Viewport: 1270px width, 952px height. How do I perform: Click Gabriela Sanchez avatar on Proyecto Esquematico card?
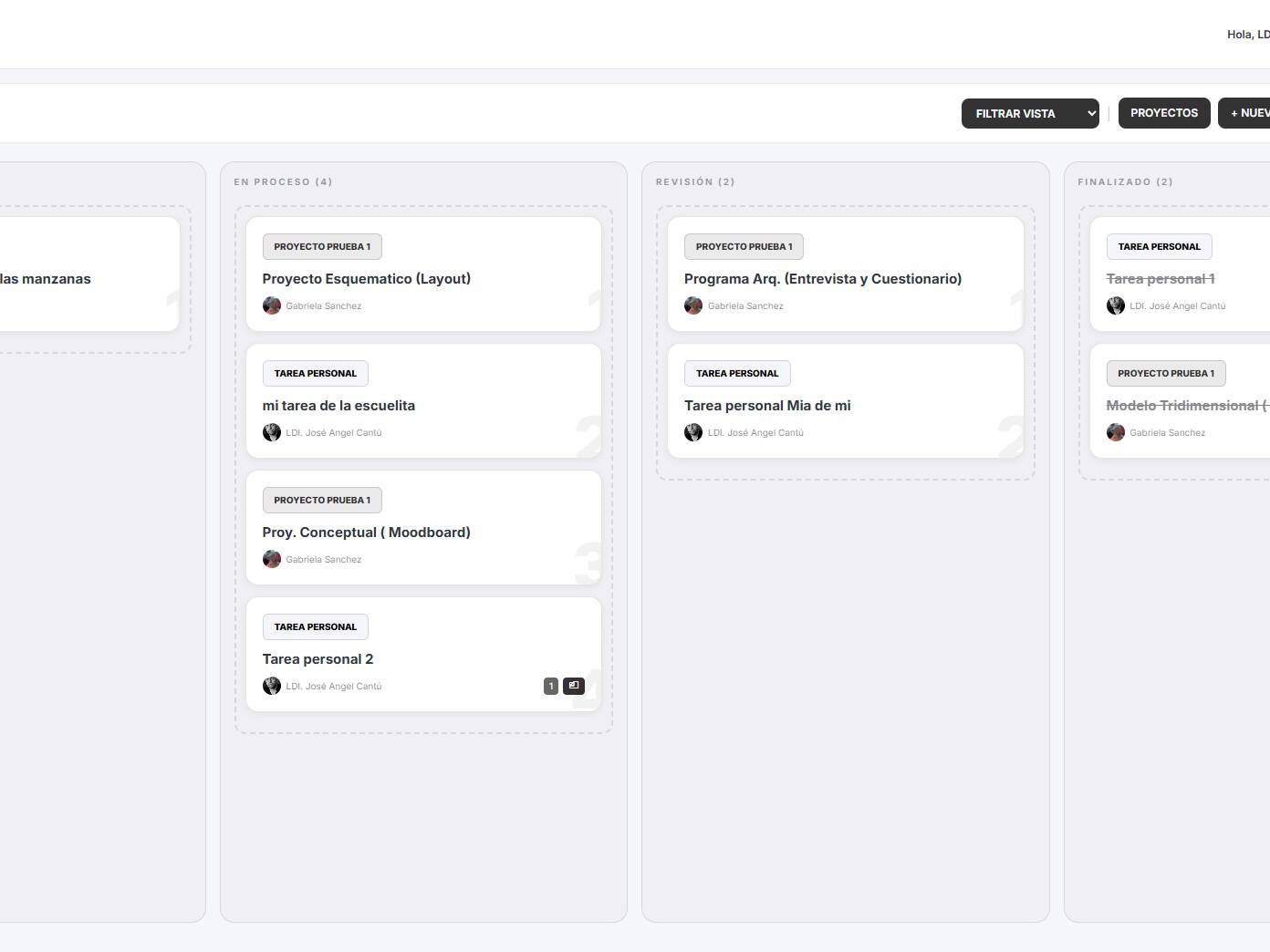(x=272, y=305)
